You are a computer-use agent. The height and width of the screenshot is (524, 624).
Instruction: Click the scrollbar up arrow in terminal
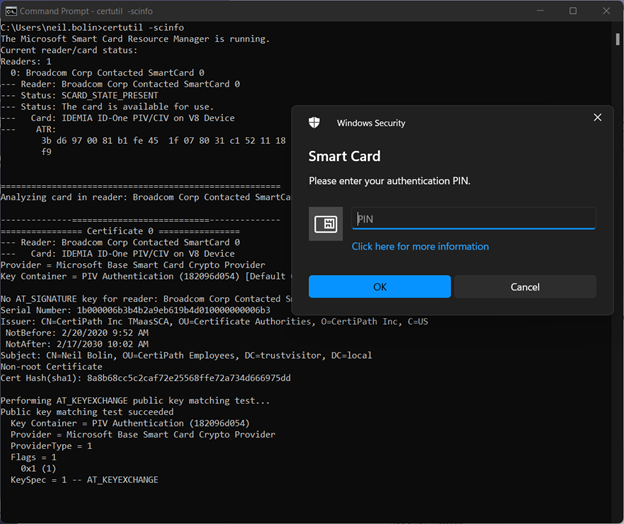pyautogui.click(x=618, y=26)
